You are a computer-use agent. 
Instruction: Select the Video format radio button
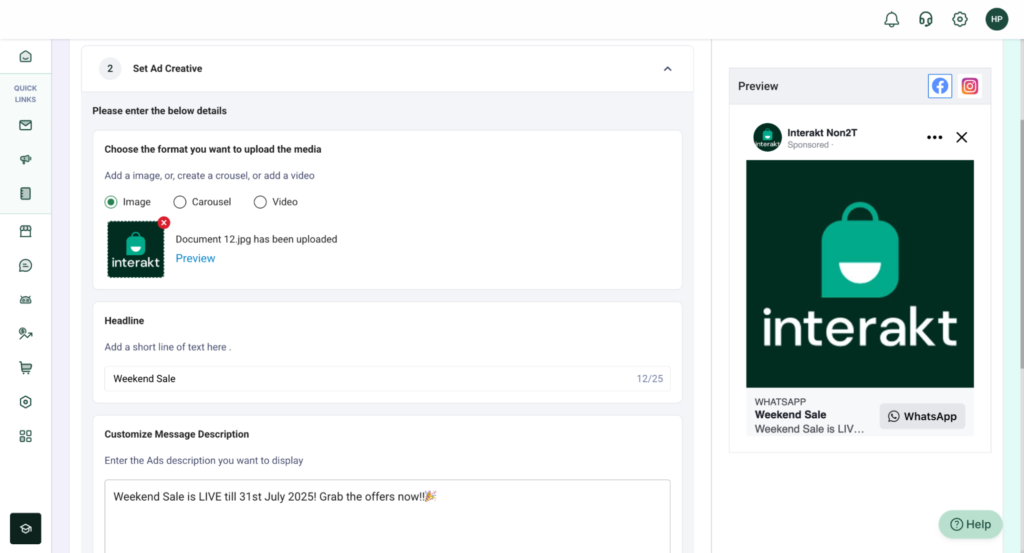point(260,202)
